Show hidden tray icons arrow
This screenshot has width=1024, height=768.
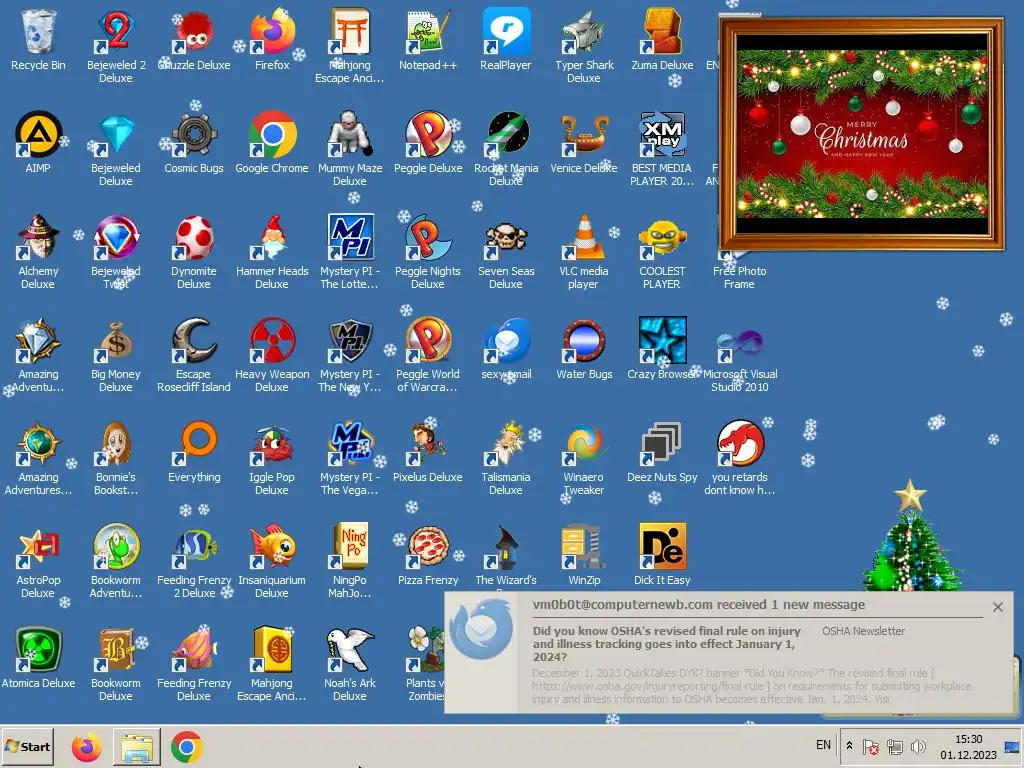pyautogui.click(x=849, y=745)
